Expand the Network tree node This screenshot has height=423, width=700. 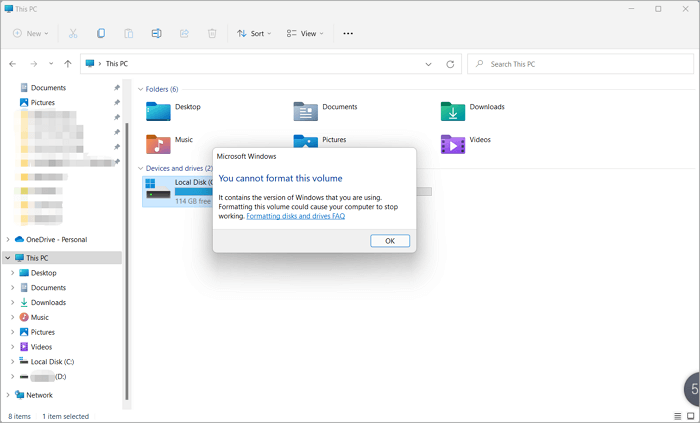coord(9,395)
